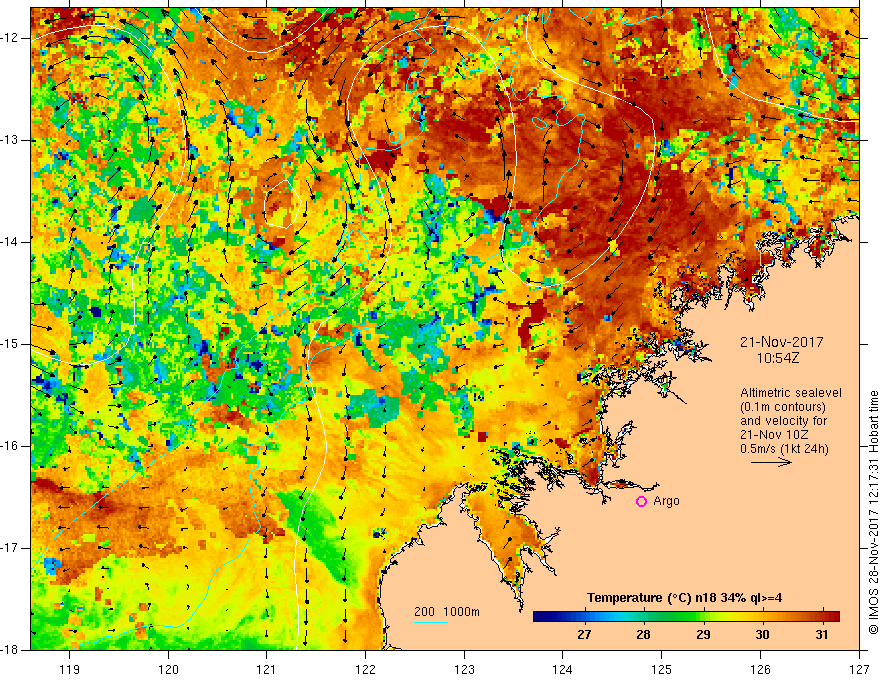Click the time '10:54Z' text

coord(777,358)
